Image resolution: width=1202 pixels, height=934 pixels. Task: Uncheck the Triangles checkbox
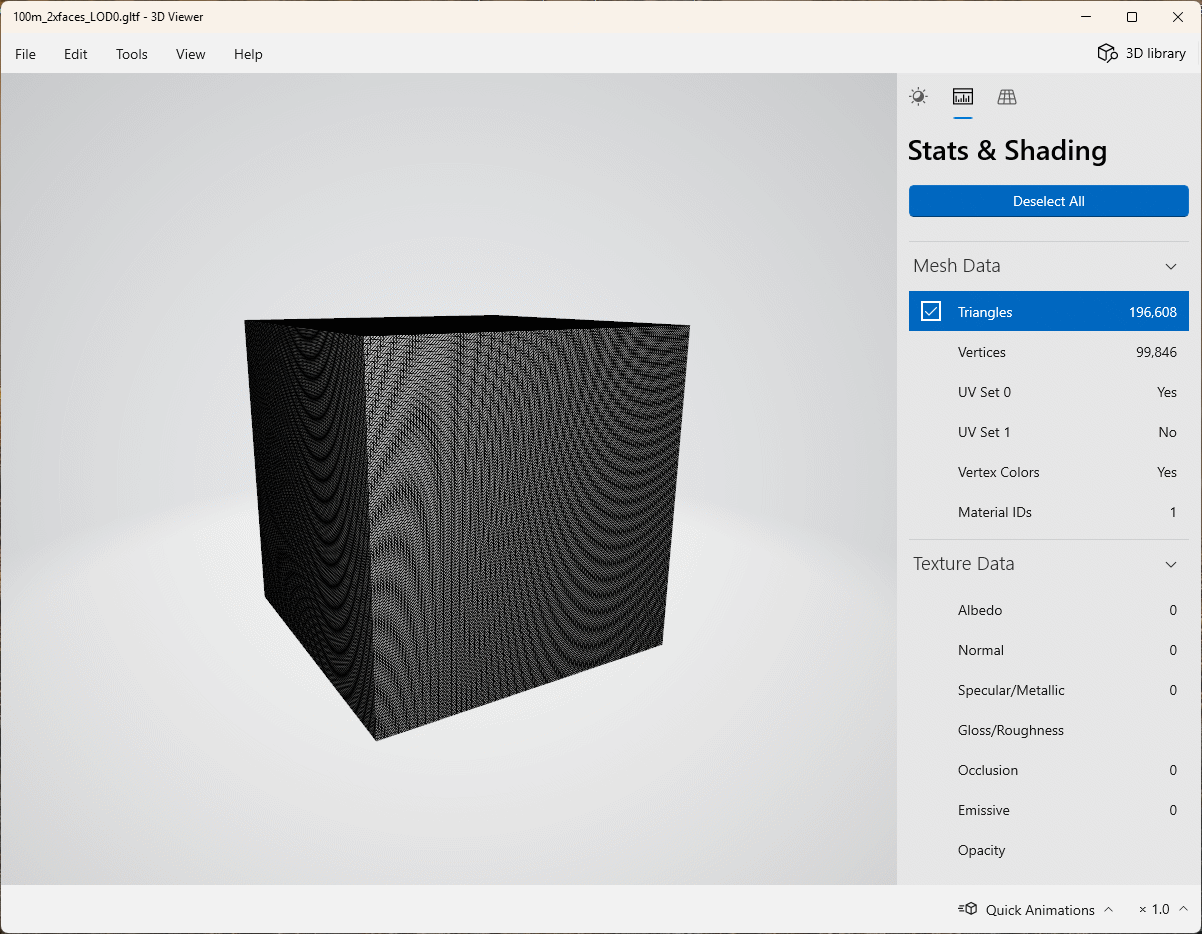pos(931,311)
